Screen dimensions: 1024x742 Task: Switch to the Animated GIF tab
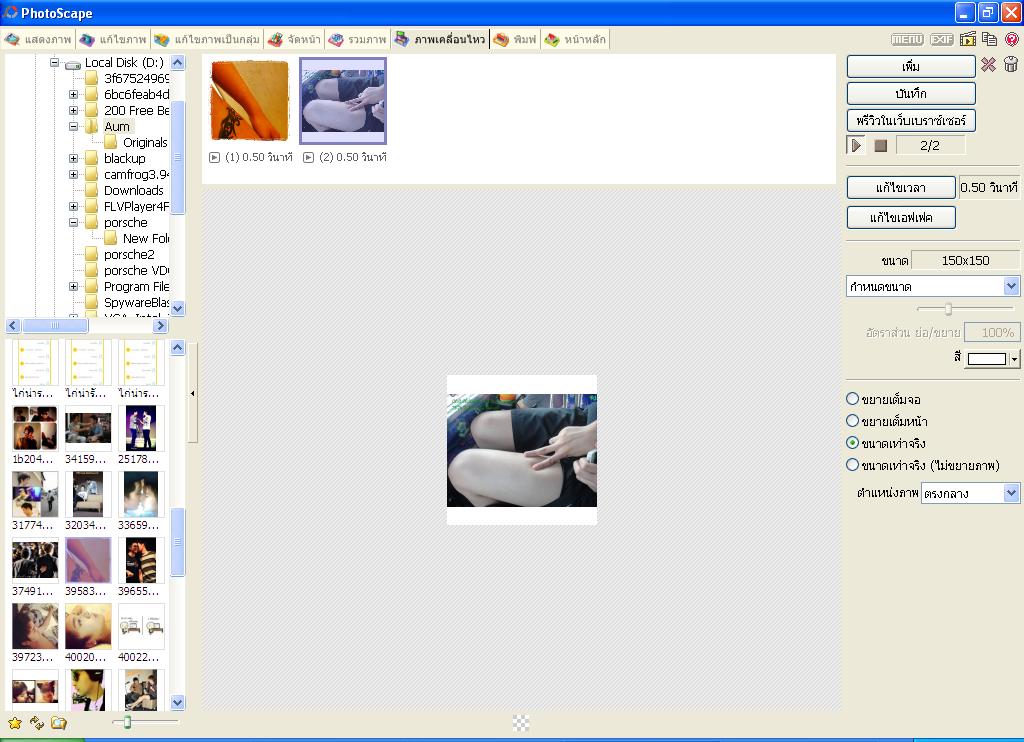441,39
